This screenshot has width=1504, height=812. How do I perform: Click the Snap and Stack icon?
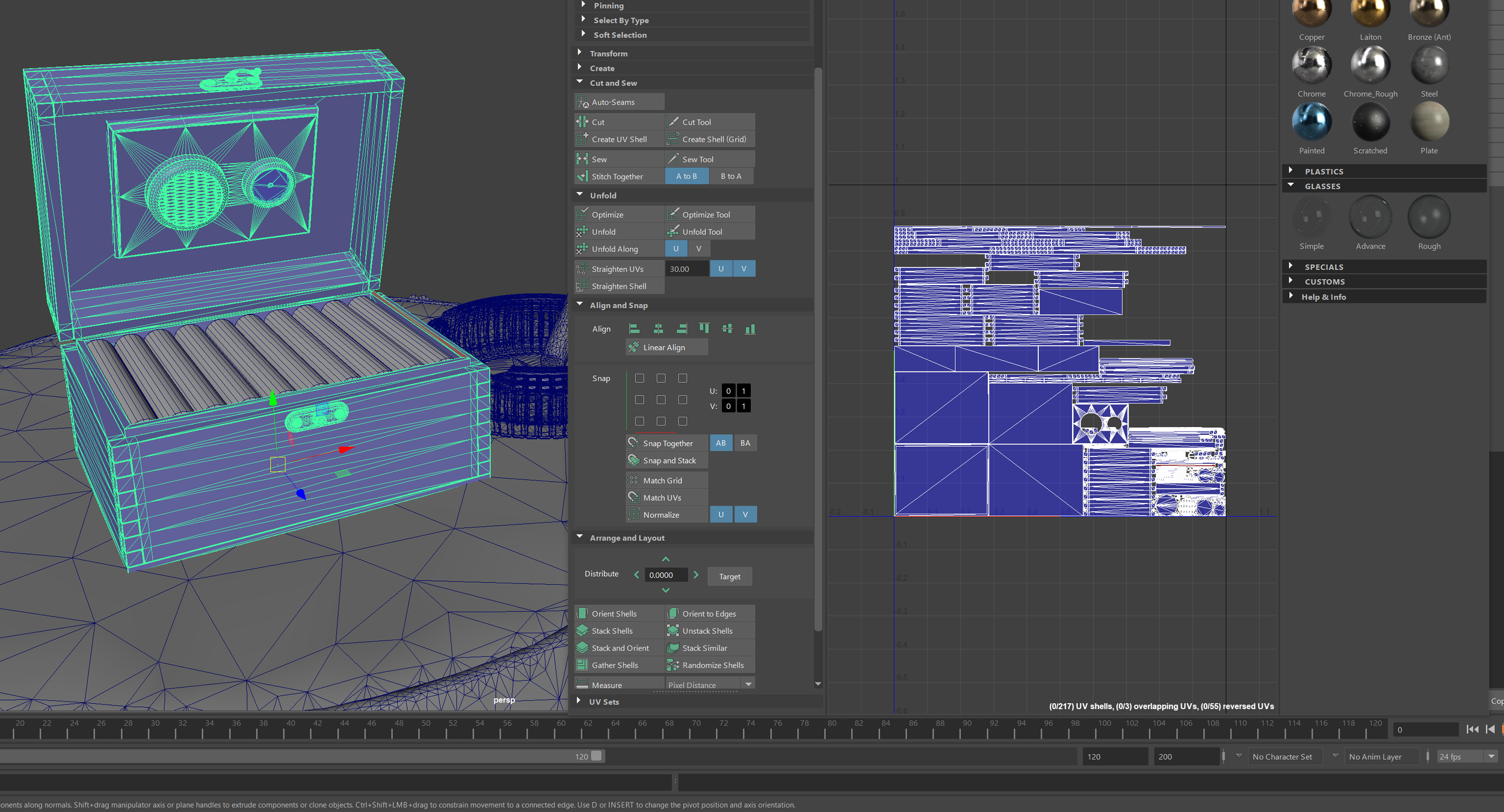[x=633, y=461]
